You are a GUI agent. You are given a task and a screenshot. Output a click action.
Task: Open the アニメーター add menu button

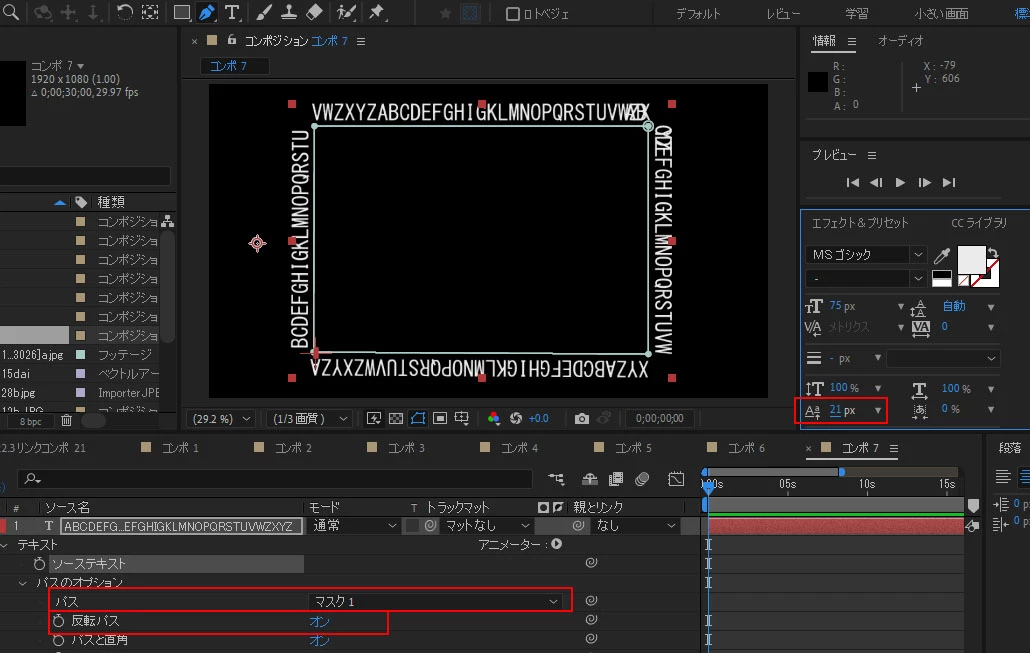[557, 544]
